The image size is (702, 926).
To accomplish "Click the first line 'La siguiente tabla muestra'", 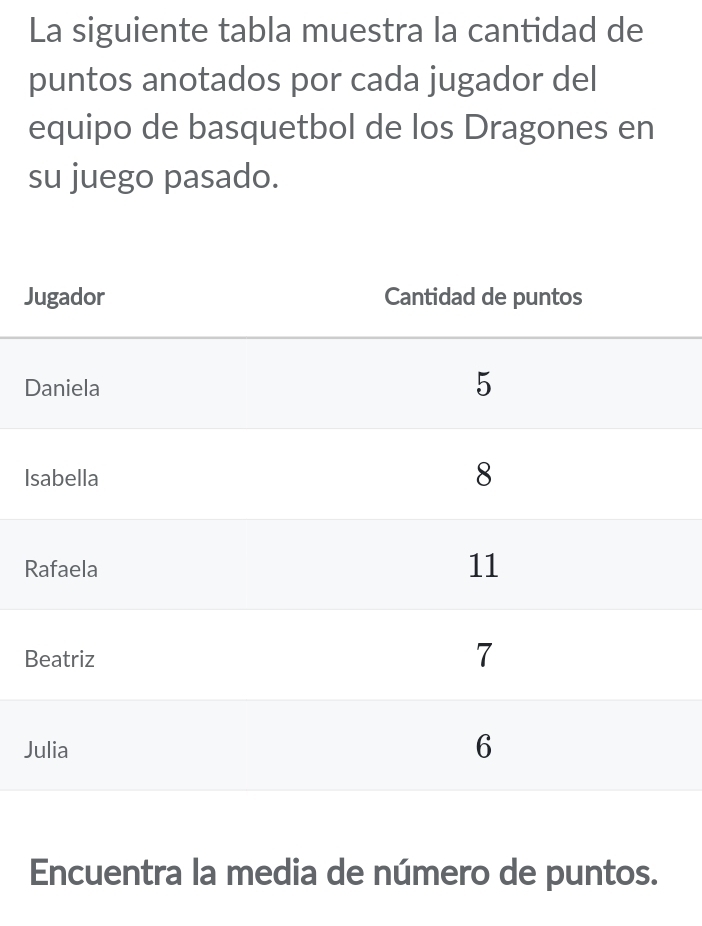I will point(226,30).
